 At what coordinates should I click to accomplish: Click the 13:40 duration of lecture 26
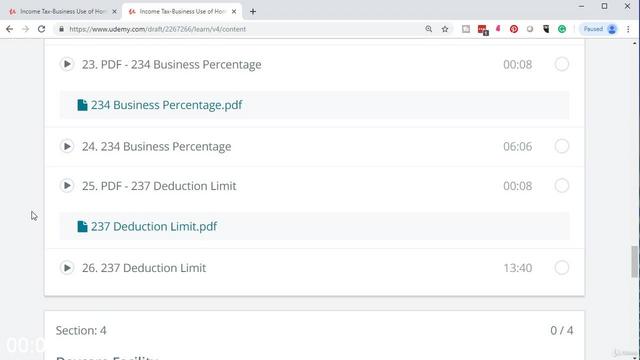518,268
